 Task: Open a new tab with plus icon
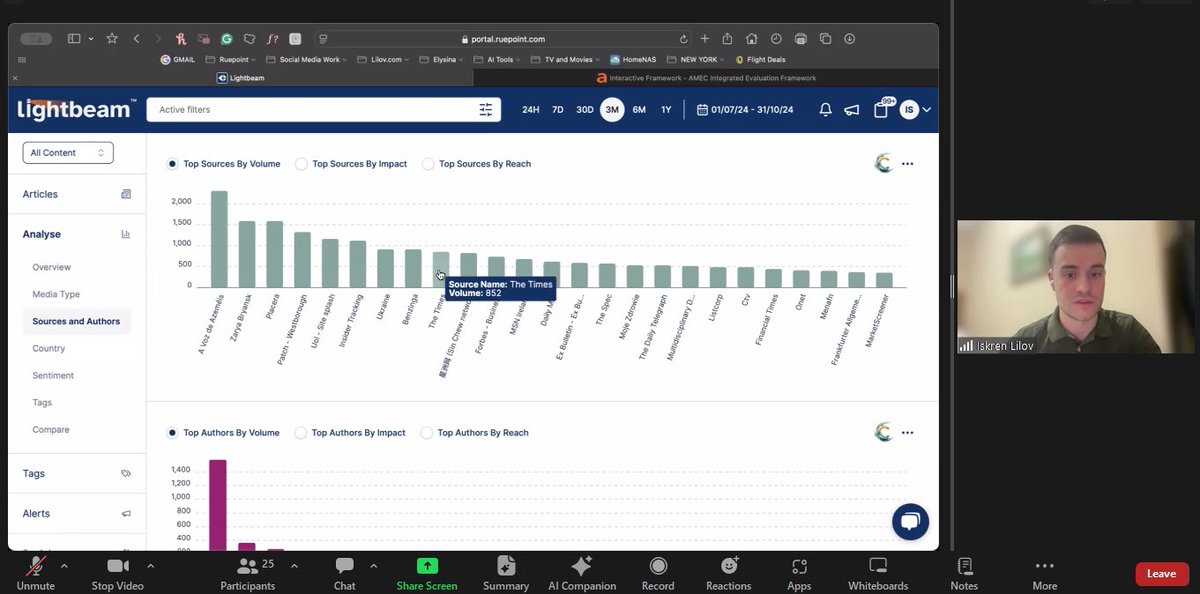tap(705, 39)
